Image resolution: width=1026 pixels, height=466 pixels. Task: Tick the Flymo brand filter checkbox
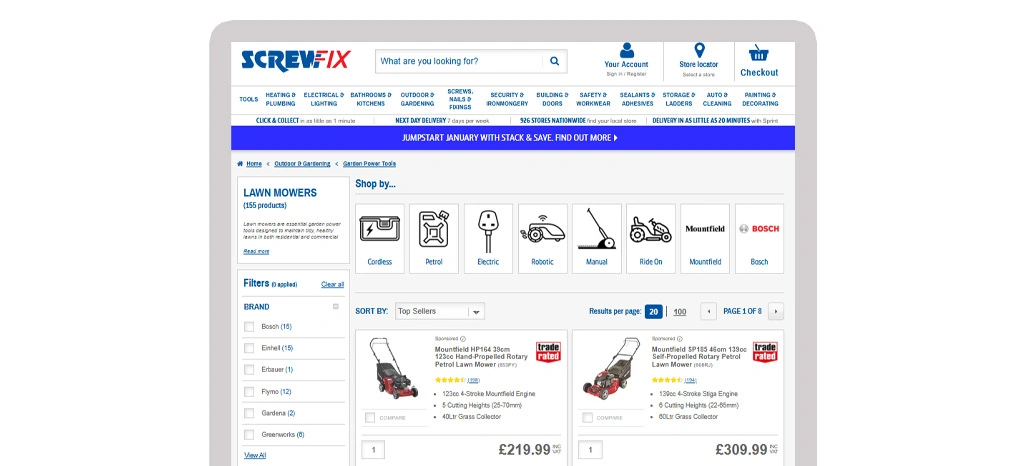249,391
